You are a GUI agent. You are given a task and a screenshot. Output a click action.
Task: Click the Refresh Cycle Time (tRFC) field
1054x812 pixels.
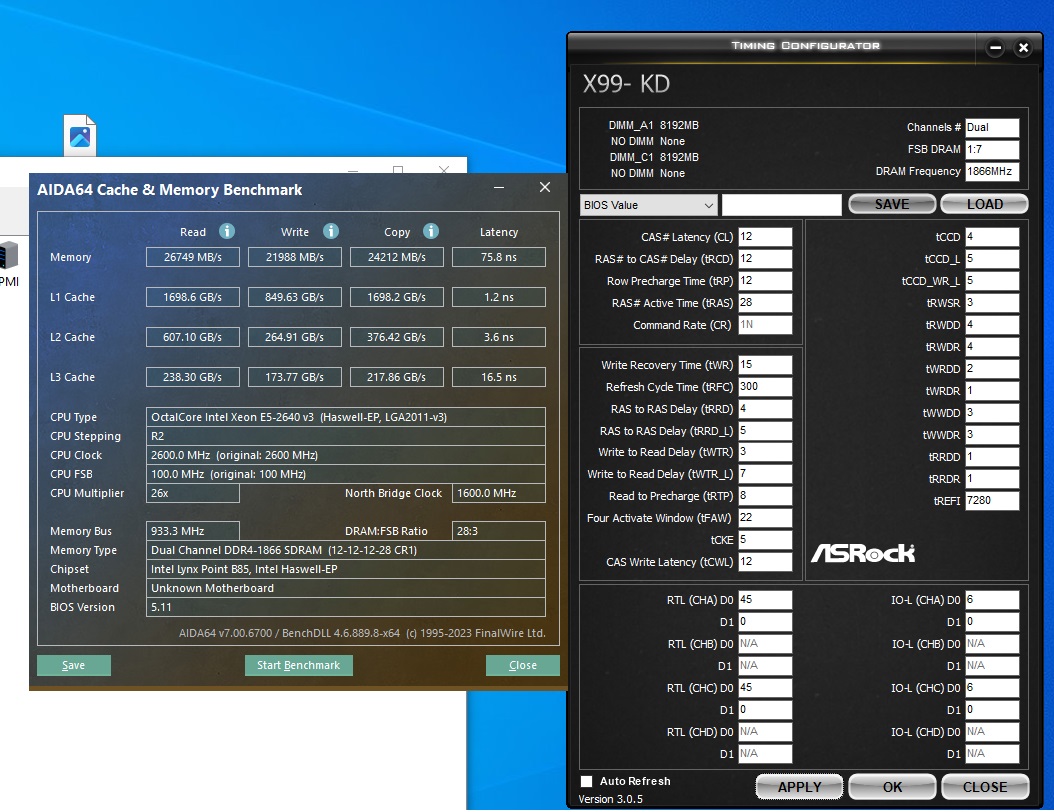click(x=765, y=387)
